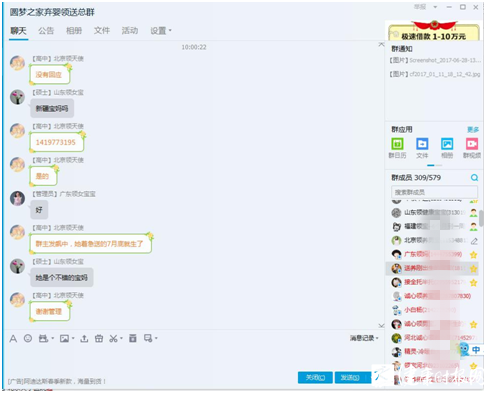Click the star icon on 接全托 member row
The height and width of the screenshot is (393, 486).
pyautogui.click(x=473, y=283)
